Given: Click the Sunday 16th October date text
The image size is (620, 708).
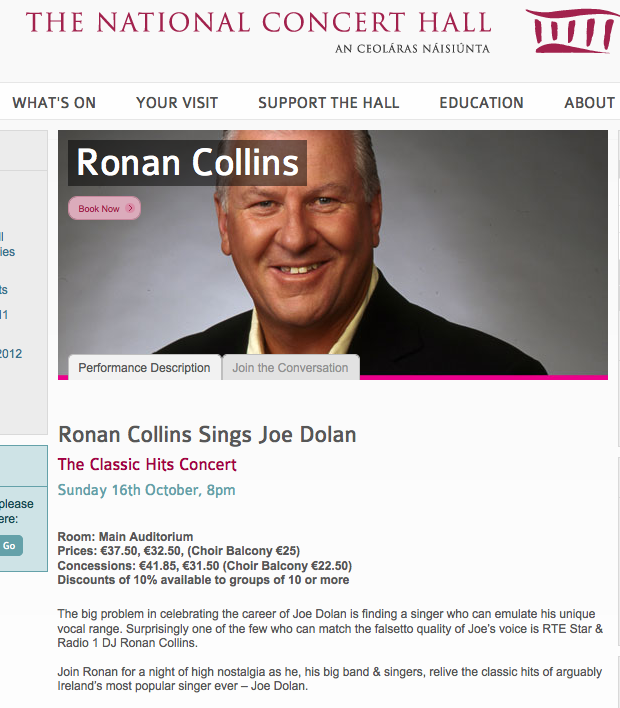Looking at the screenshot, I should (x=146, y=490).
